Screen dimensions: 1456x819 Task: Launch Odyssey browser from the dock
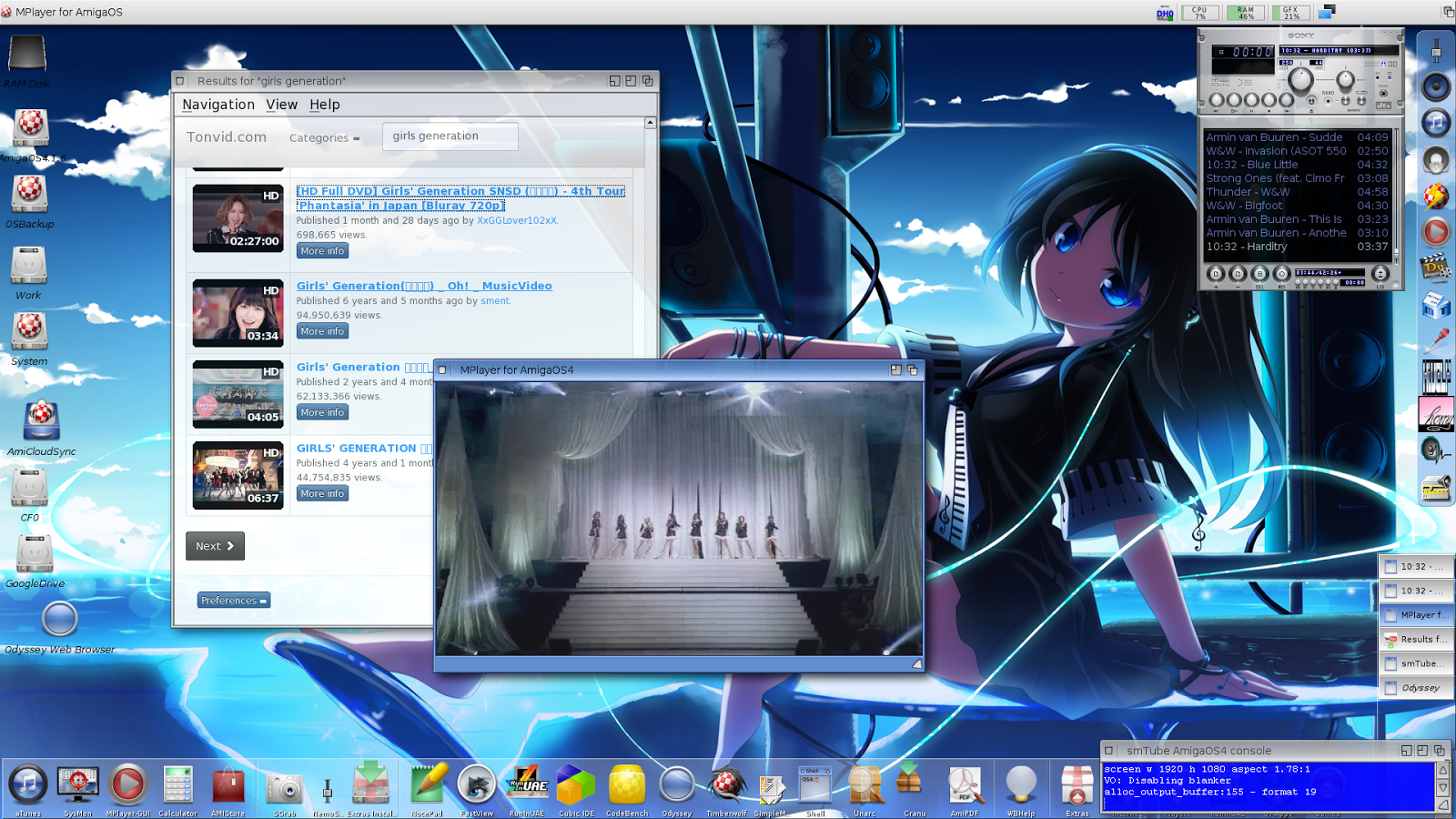676,785
